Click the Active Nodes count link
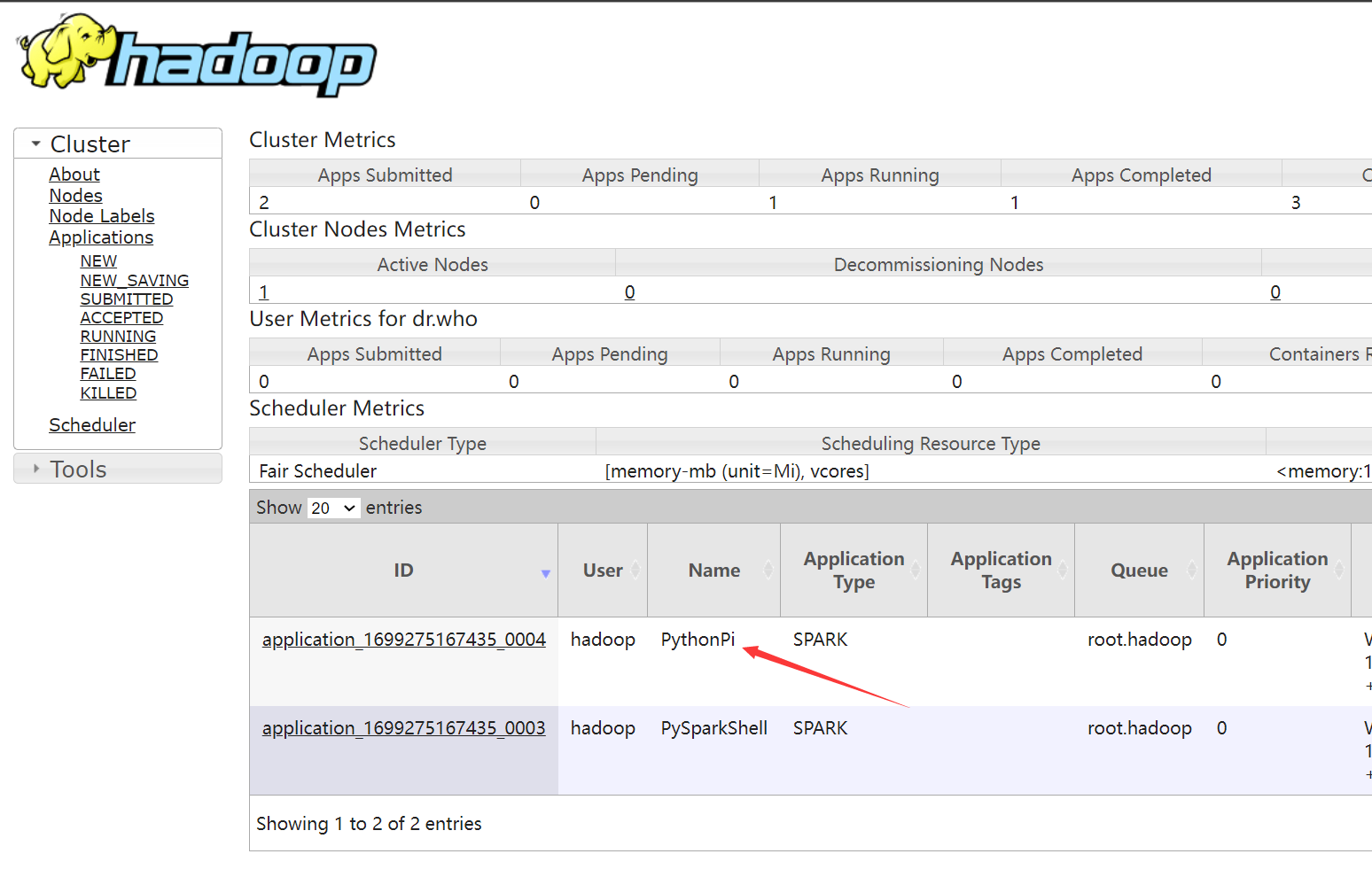Screen dimensions: 1372x885 click(x=264, y=292)
